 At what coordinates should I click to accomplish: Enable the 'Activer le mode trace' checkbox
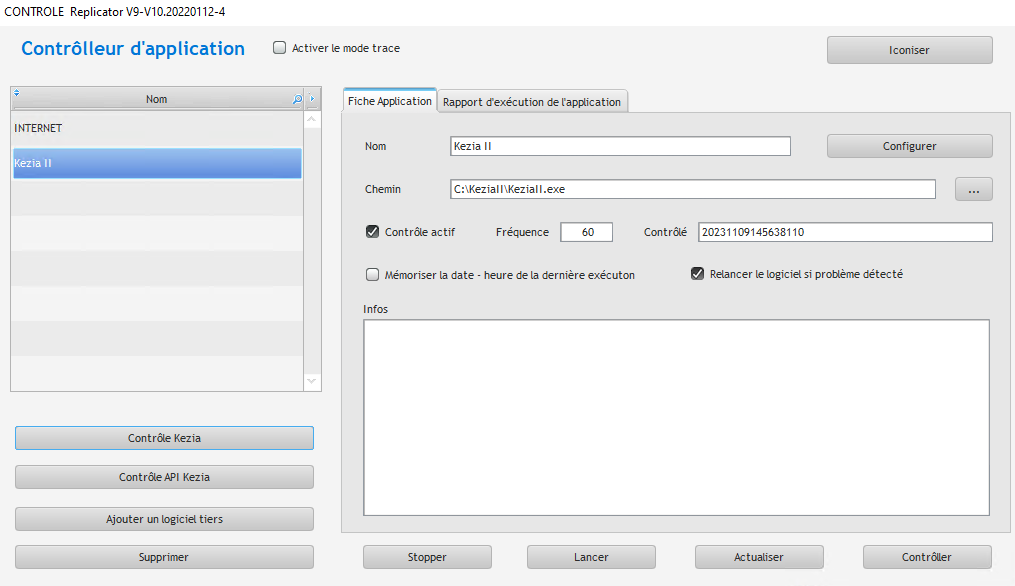280,48
